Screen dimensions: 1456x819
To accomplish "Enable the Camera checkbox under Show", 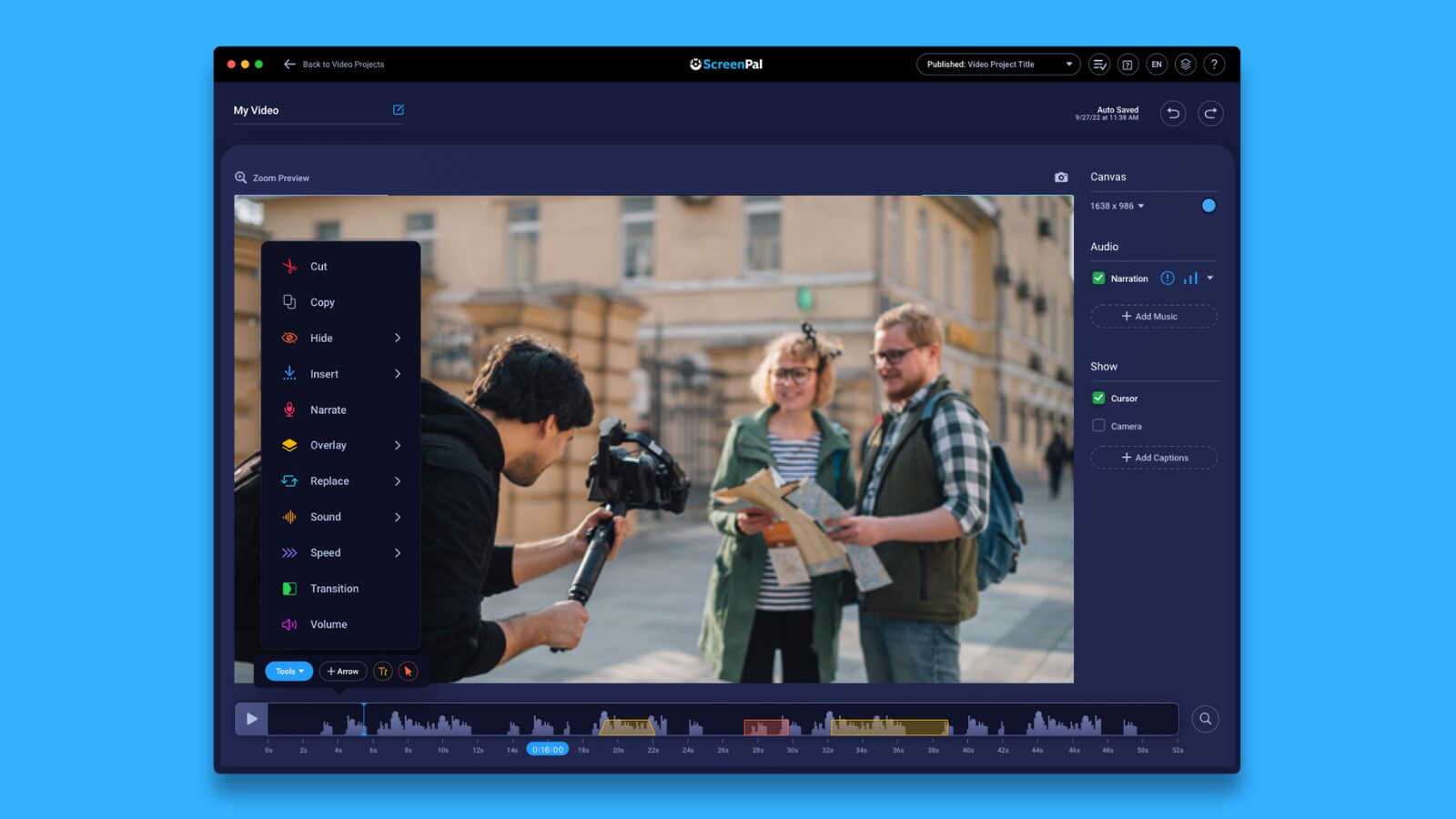I will [x=1098, y=425].
